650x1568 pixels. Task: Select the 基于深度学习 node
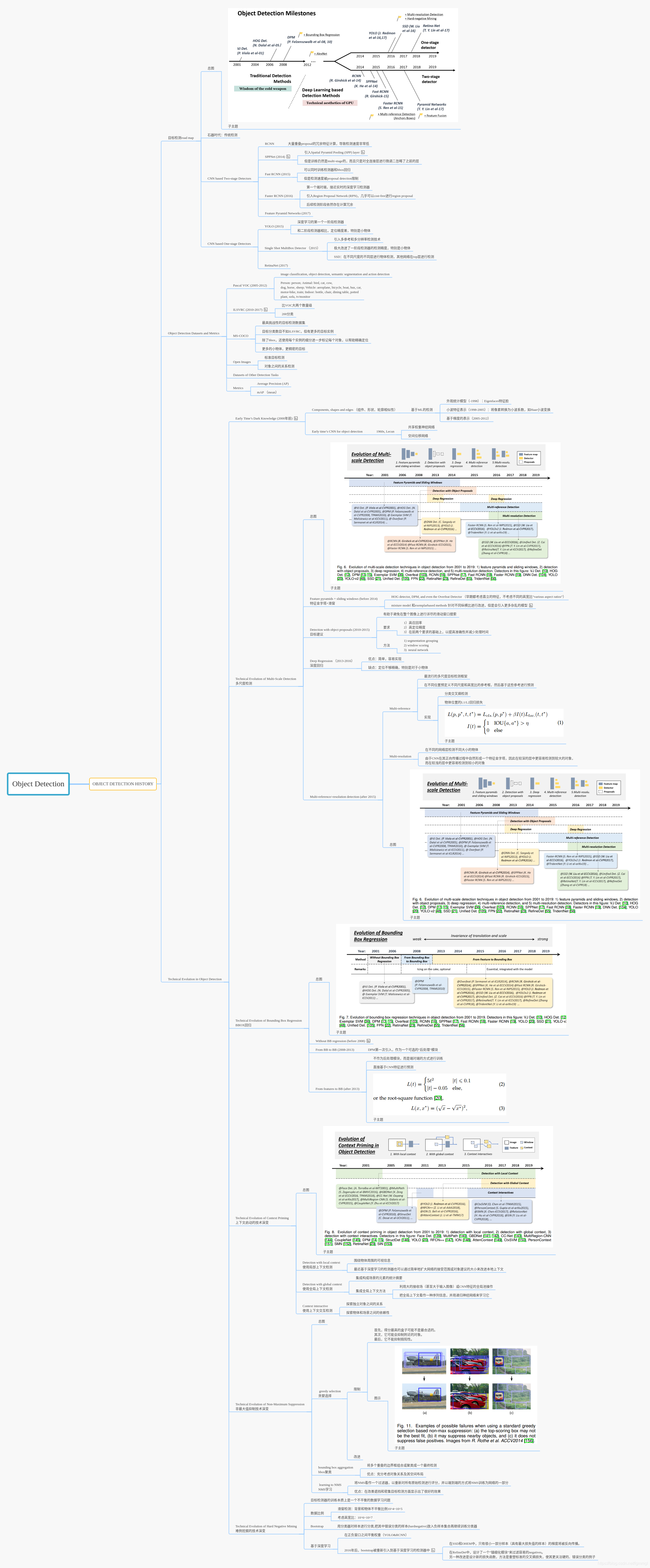(x=321, y=1545)
